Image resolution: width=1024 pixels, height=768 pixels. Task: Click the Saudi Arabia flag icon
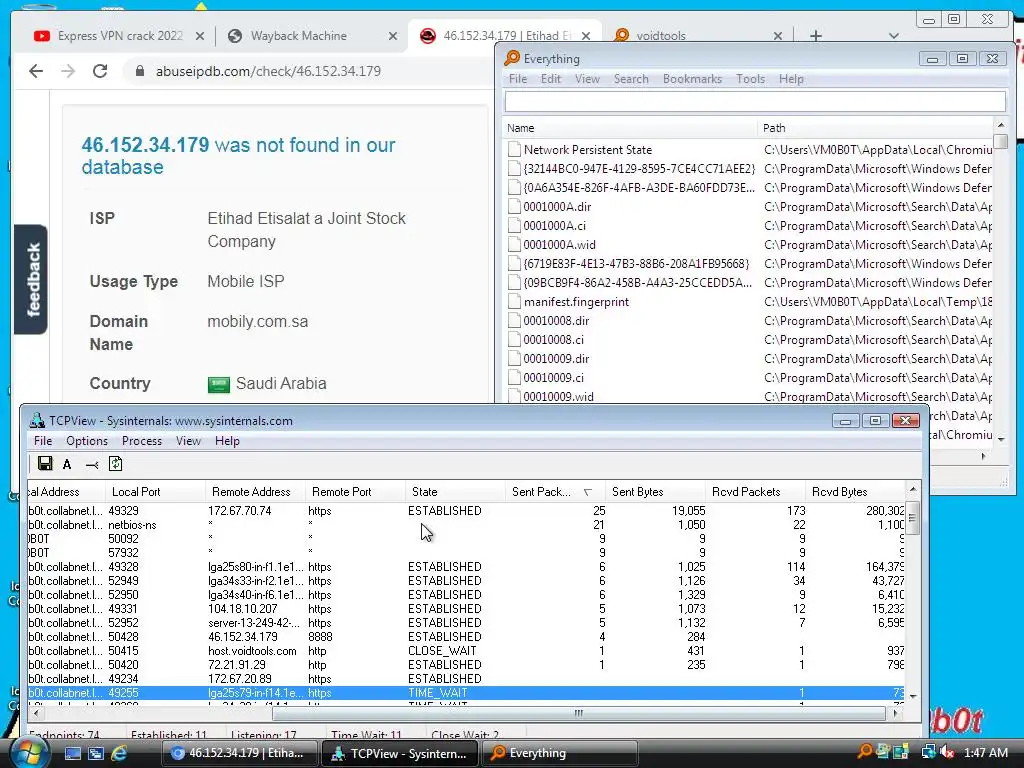coord(219,384)
